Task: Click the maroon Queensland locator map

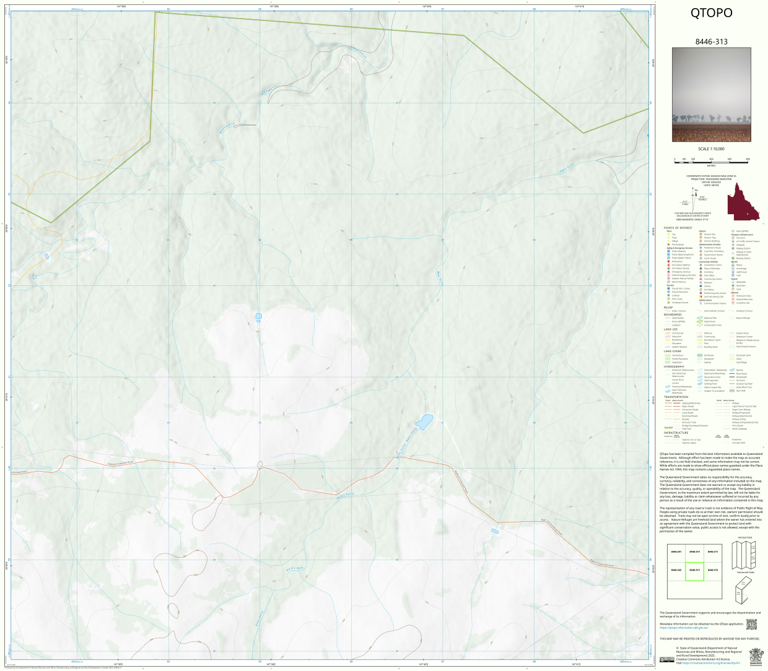Action: [743, 202]
